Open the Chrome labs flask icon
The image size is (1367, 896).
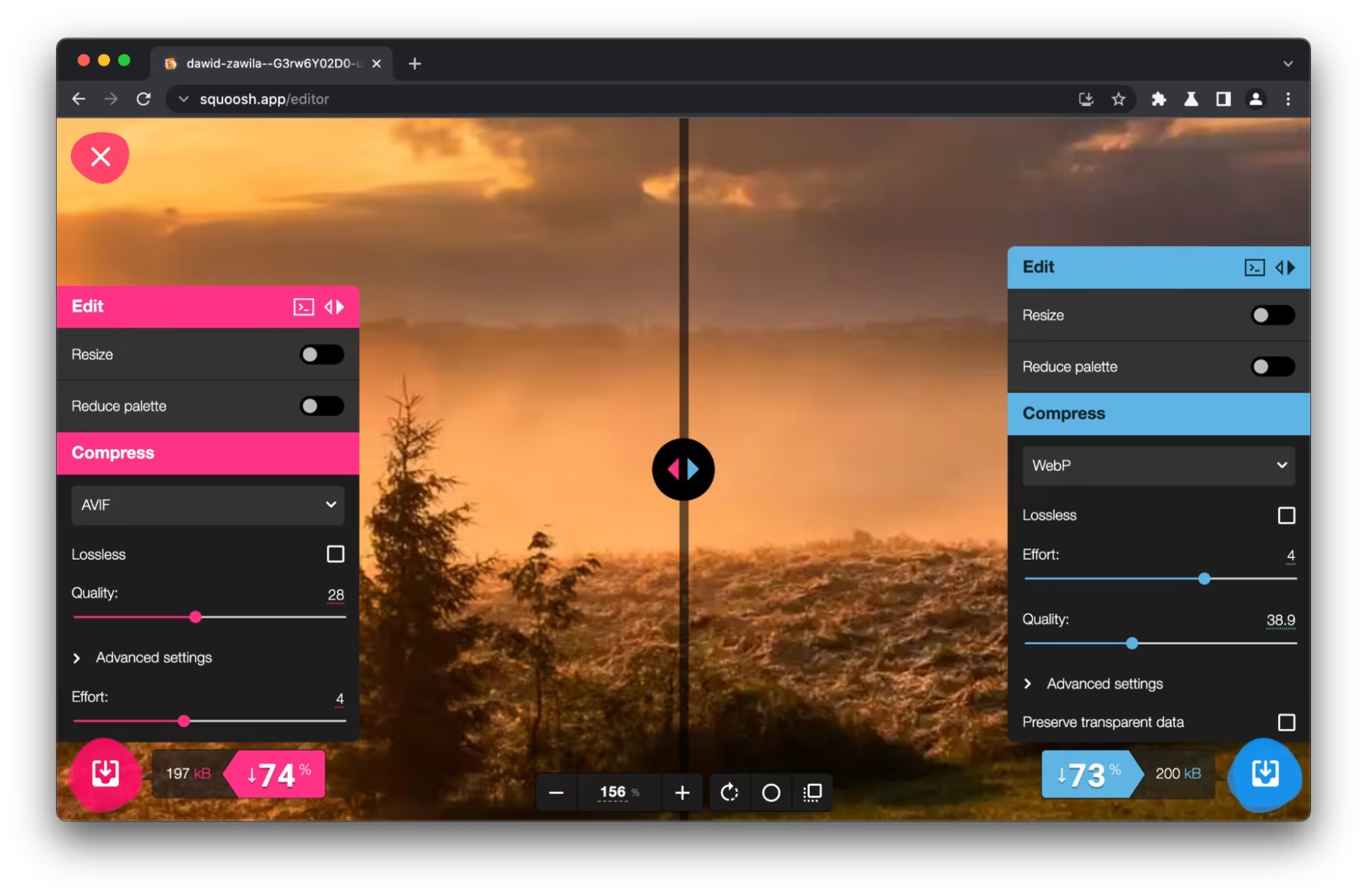pos(1191,99)
